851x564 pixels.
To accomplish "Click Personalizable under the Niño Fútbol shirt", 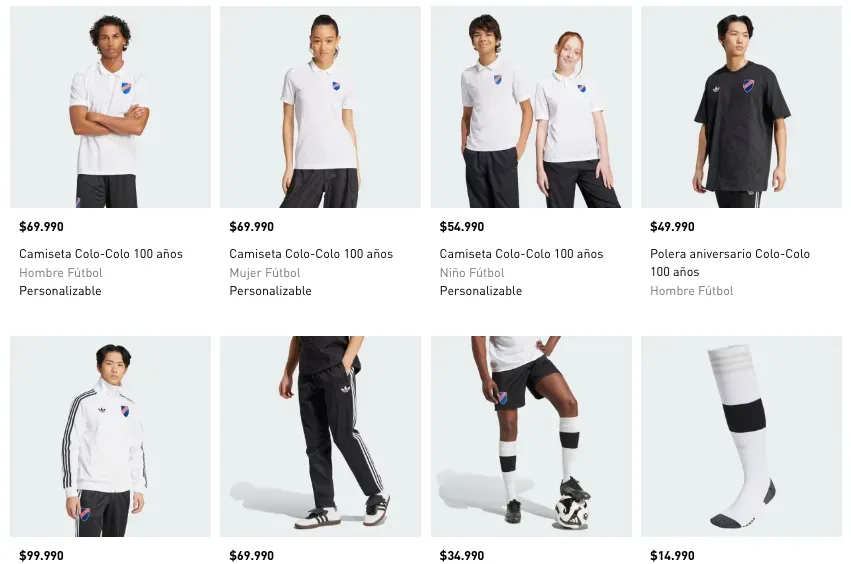I will tap(481, 291).
